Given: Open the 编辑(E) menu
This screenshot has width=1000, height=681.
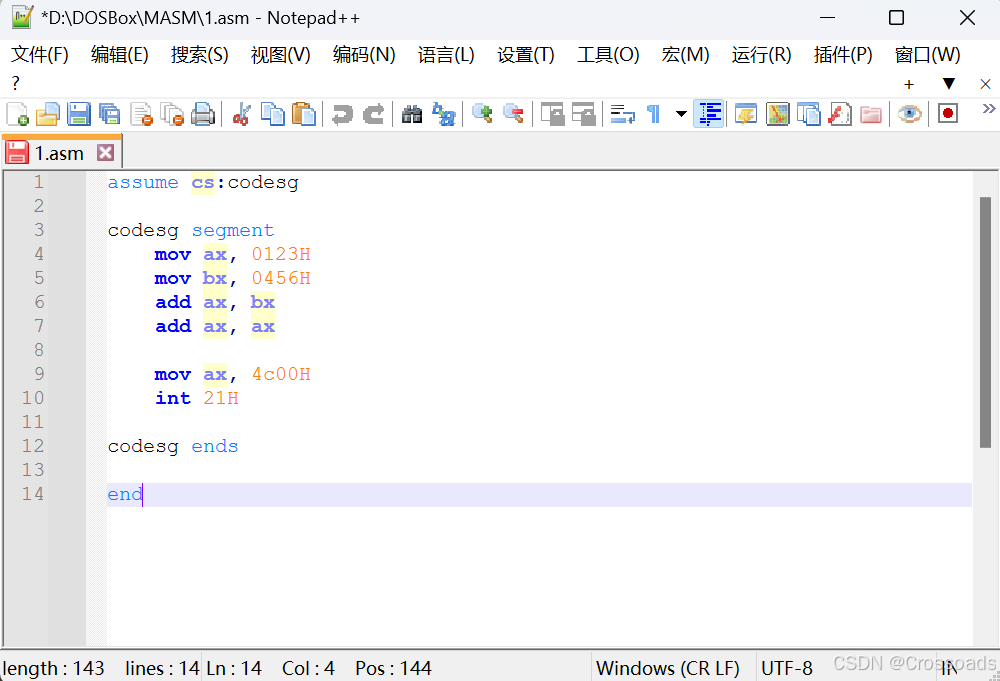Looking at the screenshot, I should pyautogui.click(x=119, y=55).
